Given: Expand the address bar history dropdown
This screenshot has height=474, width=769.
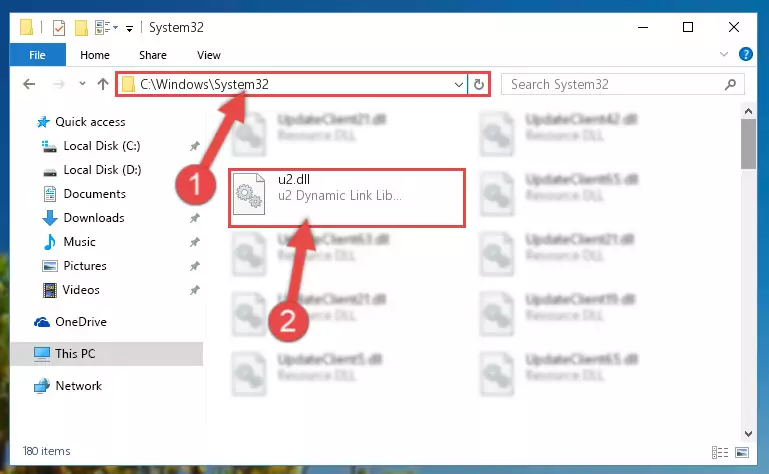Looking at the screenshot, I should point(459,84).
